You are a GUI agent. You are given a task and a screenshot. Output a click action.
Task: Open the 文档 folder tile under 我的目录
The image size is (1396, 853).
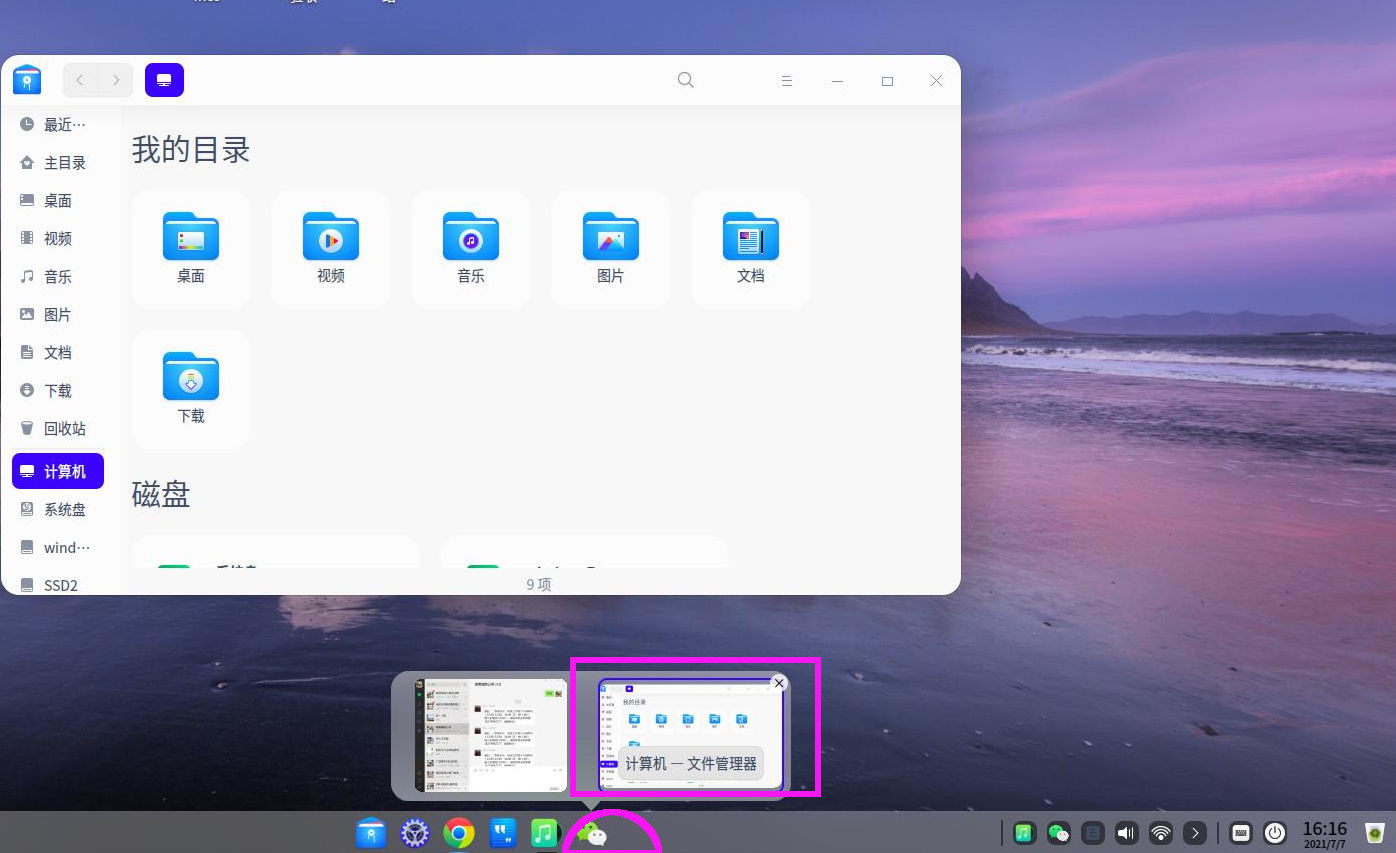(751, 249)
